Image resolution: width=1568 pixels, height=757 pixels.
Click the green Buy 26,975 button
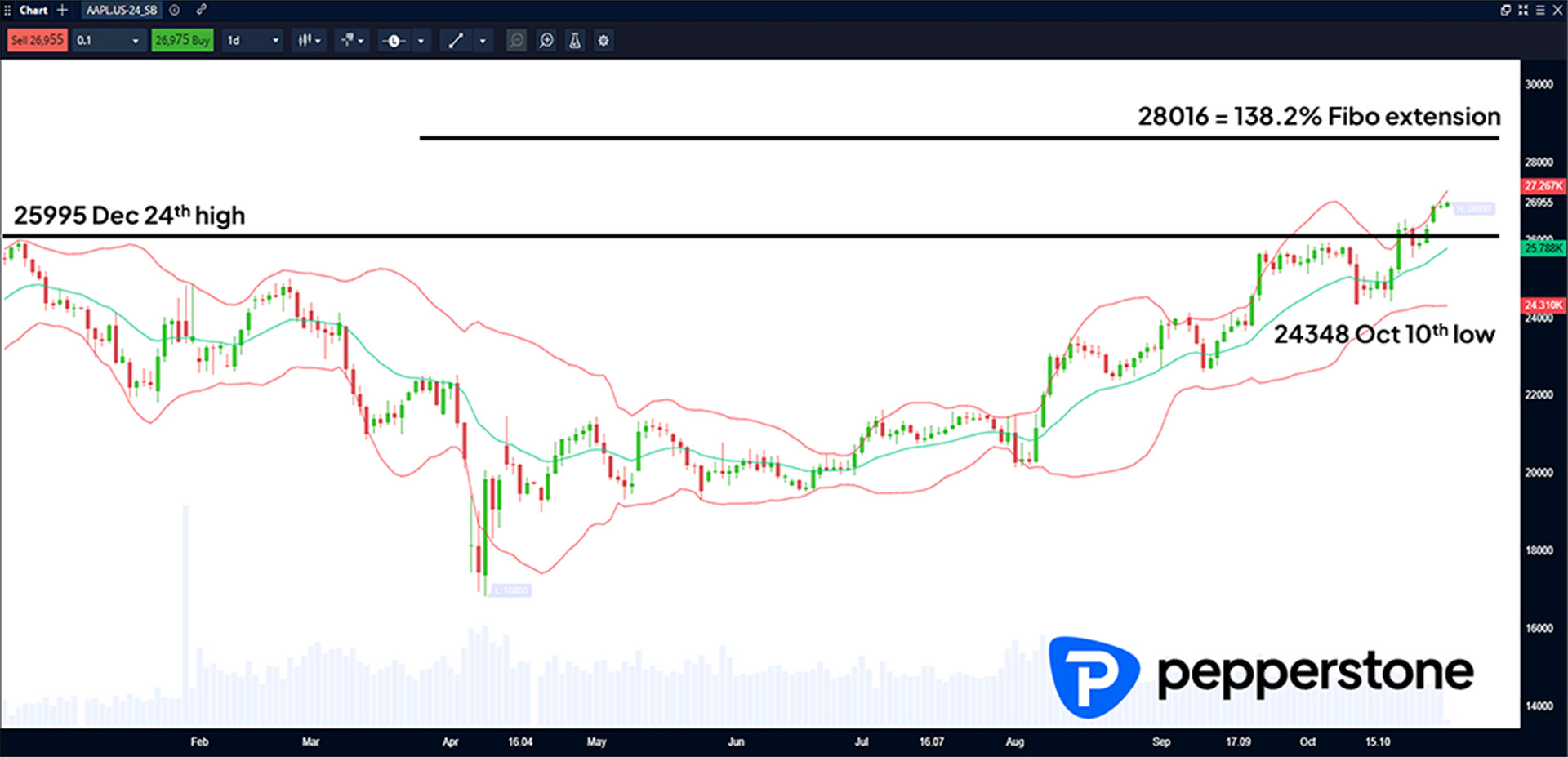(182, 40)
